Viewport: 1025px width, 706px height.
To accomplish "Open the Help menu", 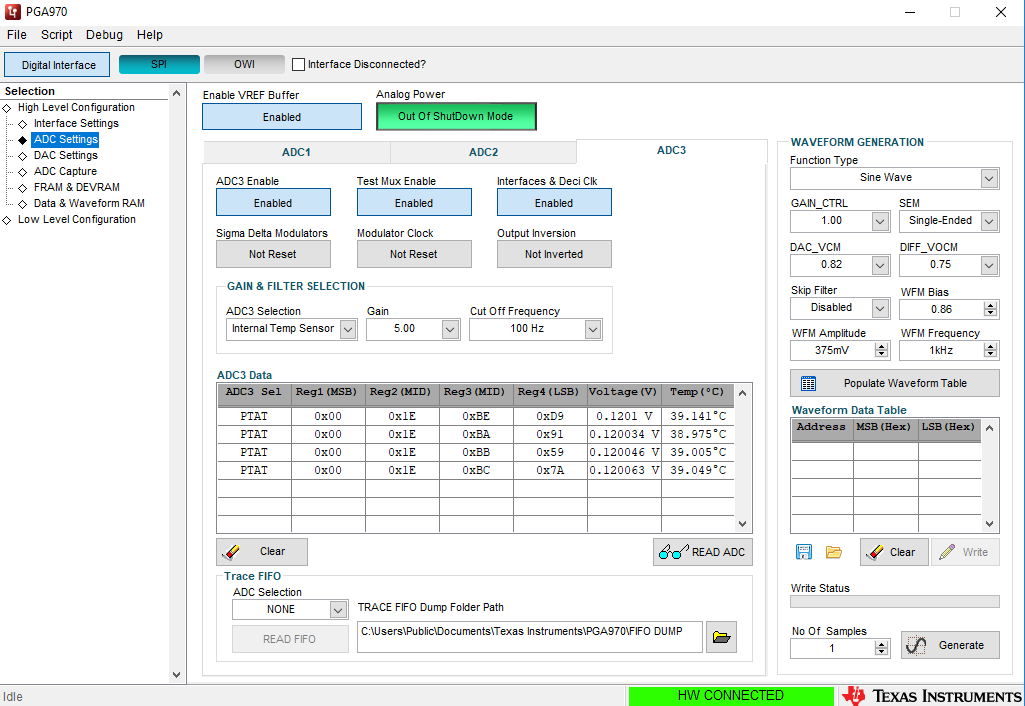I will click(x=150, y=35).
